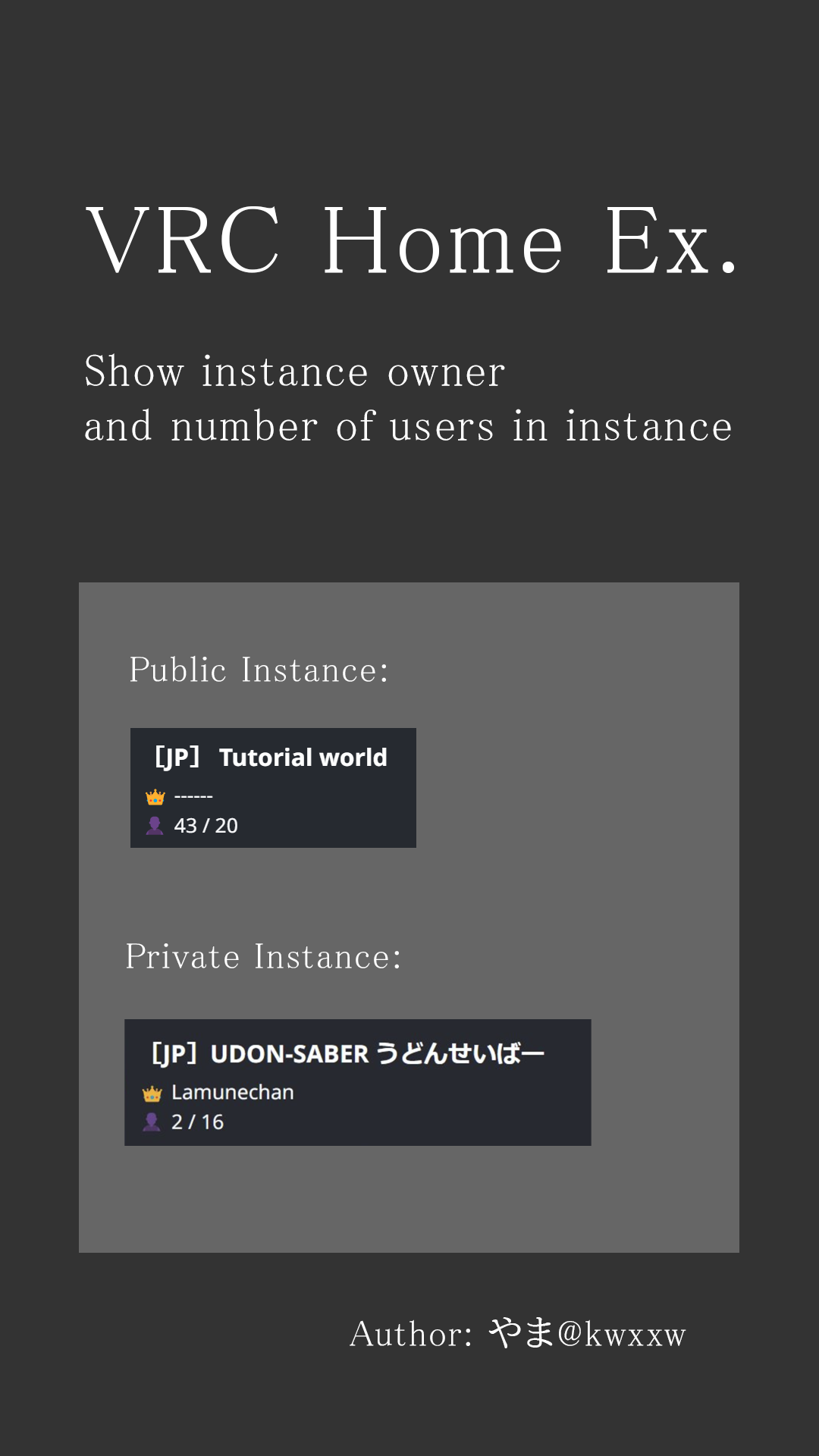Viewport: 819px width, 1456px height.
Task: Click the "and number of users in instance" line
Action: [408, 427]
